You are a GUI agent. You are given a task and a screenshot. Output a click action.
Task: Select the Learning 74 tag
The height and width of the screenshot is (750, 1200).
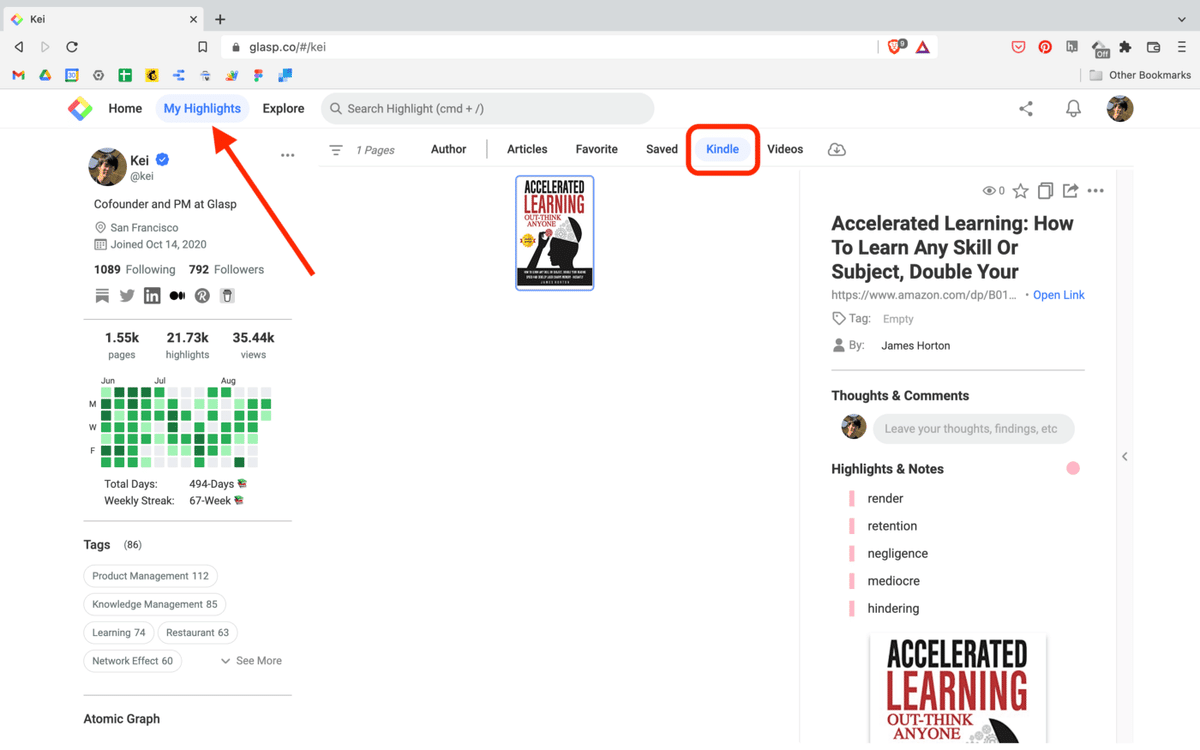pyautogui.click(x=119, y=632)
